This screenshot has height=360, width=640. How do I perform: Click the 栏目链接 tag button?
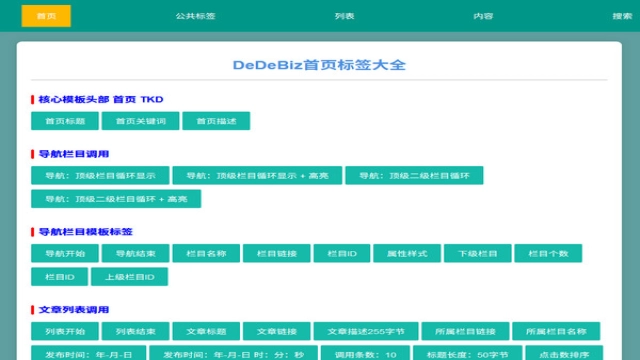click(277, 253)
